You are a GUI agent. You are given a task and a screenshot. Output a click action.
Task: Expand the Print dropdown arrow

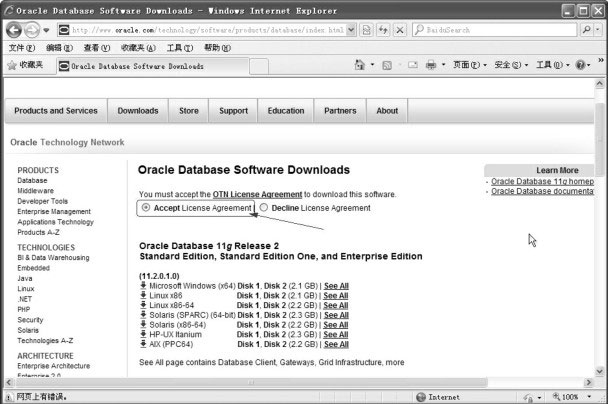pos(443,65)
